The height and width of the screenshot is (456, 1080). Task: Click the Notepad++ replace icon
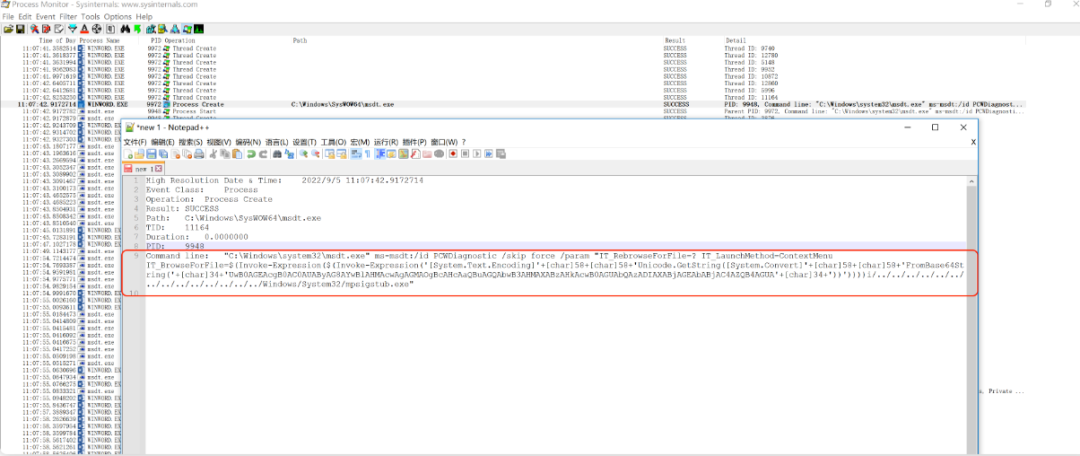[x=290, y=154]
